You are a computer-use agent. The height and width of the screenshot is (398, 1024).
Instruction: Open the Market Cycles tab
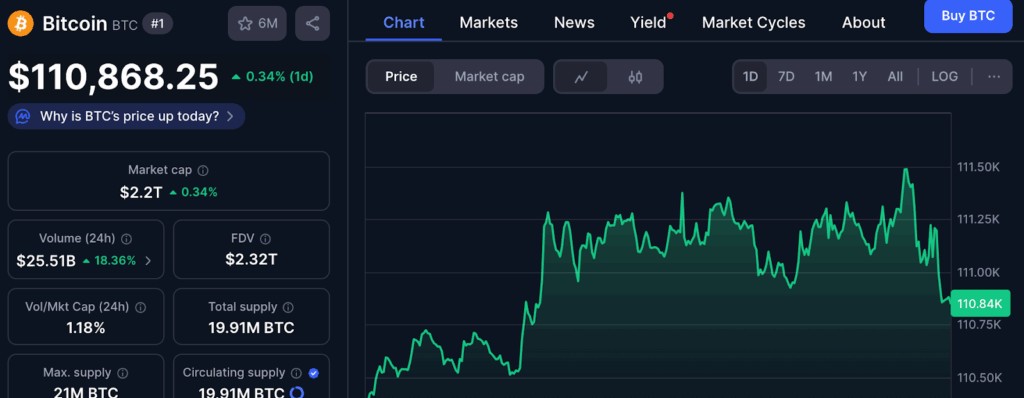tap(754, 23)
